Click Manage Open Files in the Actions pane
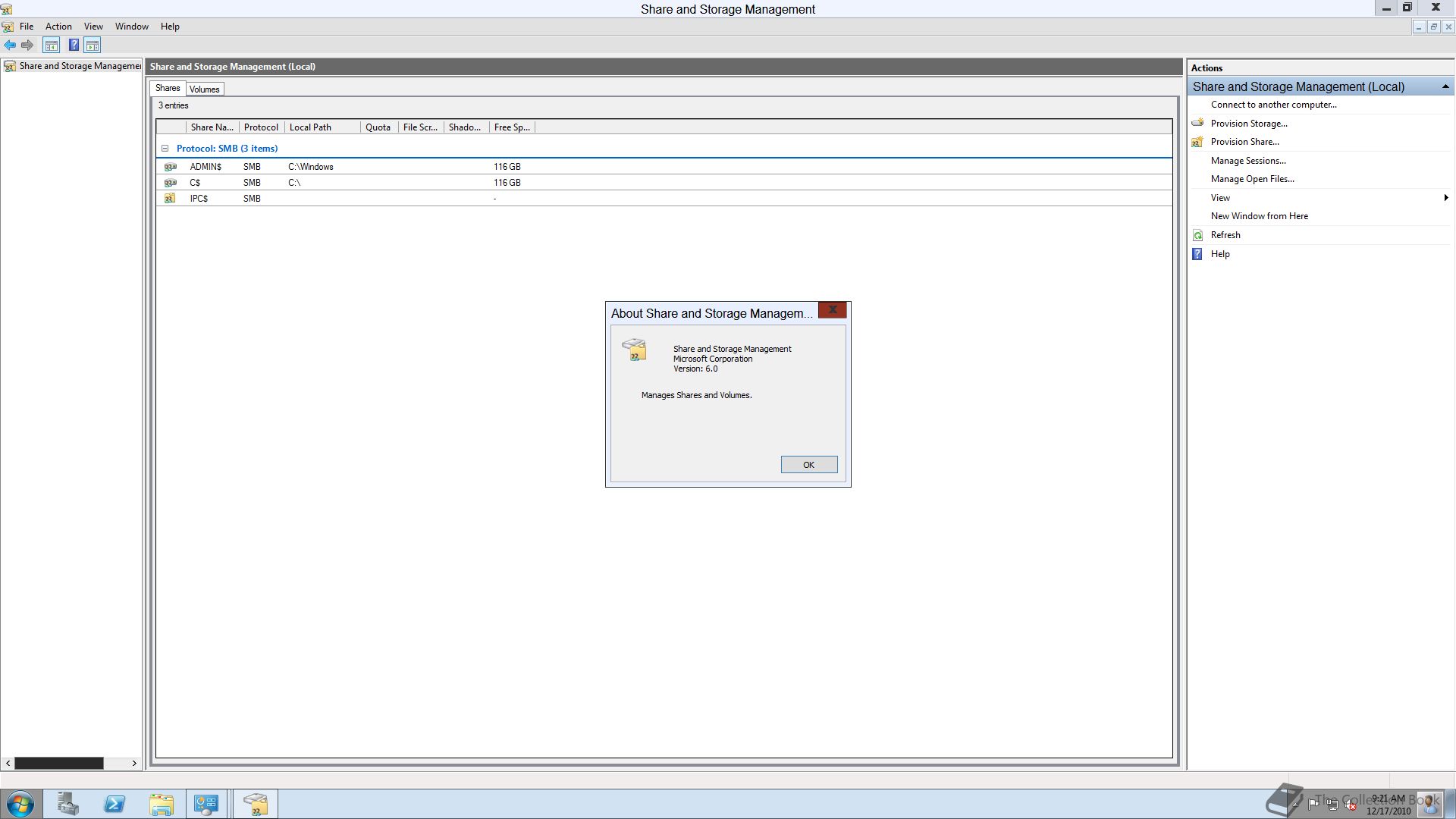 pos(1252,179)
